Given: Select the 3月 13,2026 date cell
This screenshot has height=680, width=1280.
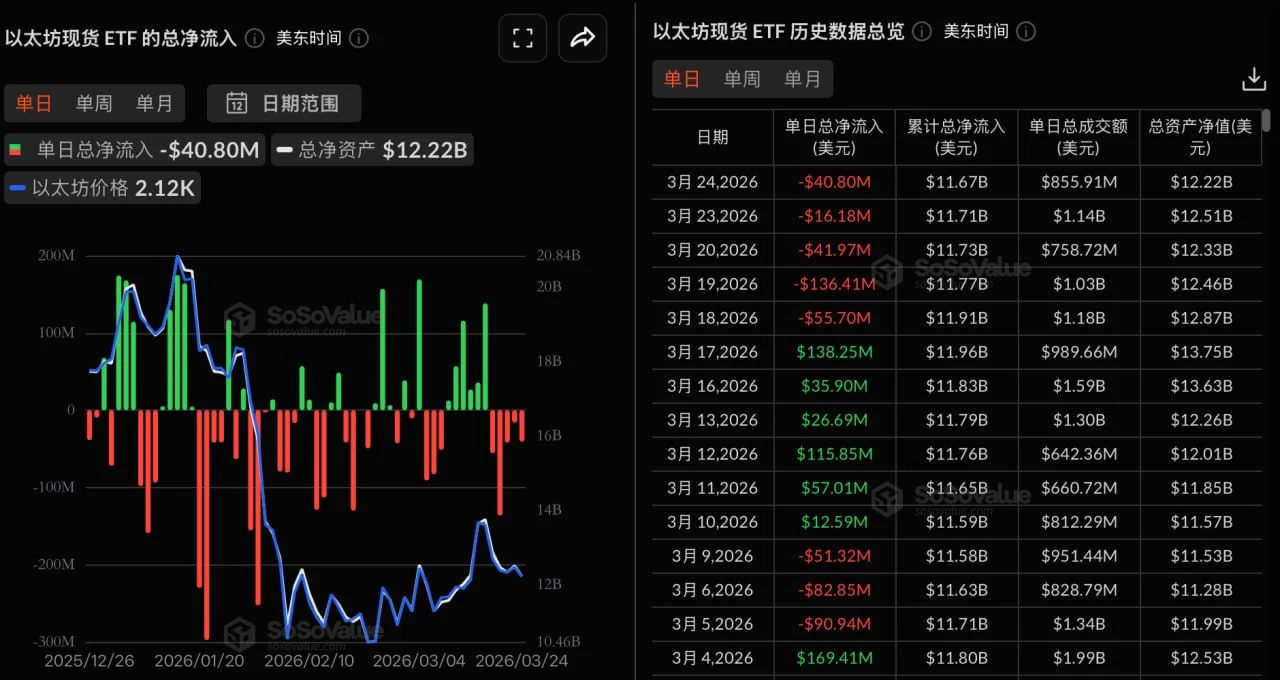Looking at the screenshot, I should [712, 420].
